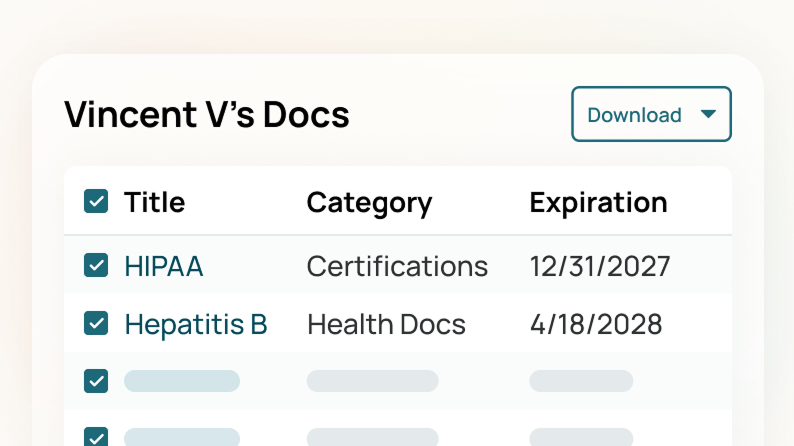Click the Vincent V's Docs heading
794x446 pixels.
coord(207,115)
